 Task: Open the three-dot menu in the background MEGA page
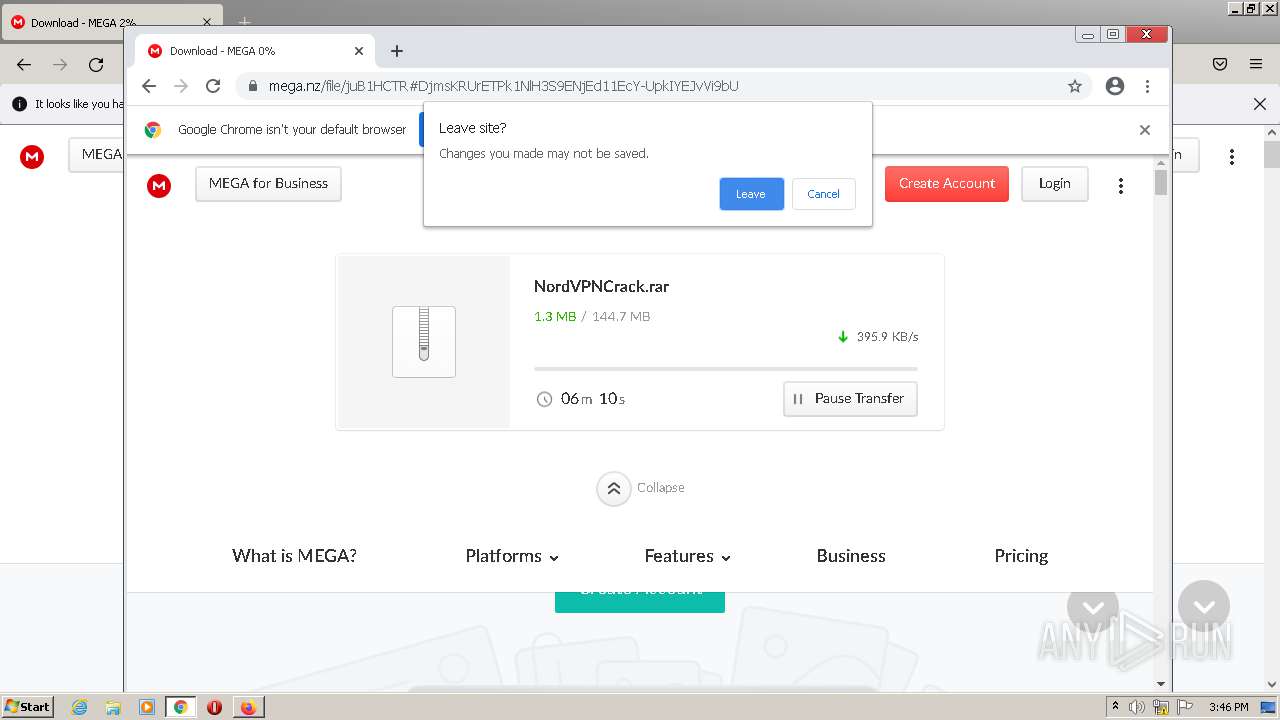[x=1232, y=157]
